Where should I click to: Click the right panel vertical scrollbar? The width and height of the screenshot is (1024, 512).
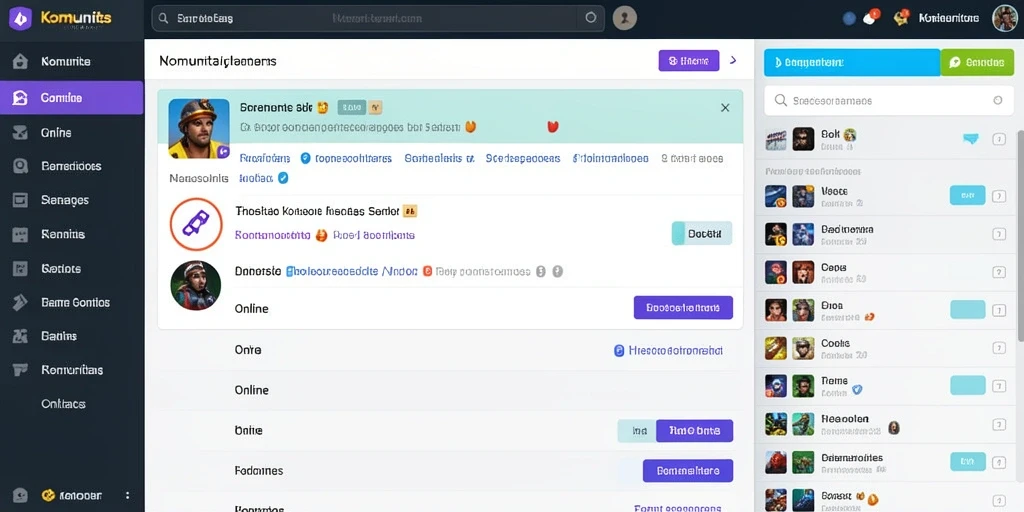[x=1020, y=235]
